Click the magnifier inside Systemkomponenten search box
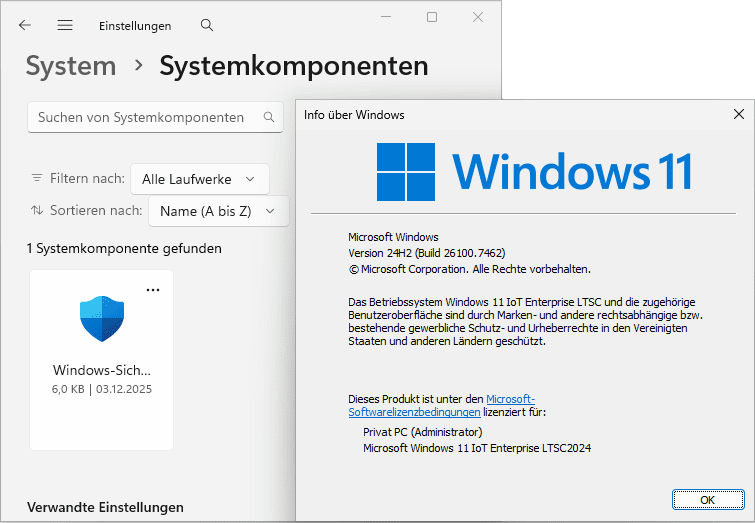 click(x=269, y=117)
